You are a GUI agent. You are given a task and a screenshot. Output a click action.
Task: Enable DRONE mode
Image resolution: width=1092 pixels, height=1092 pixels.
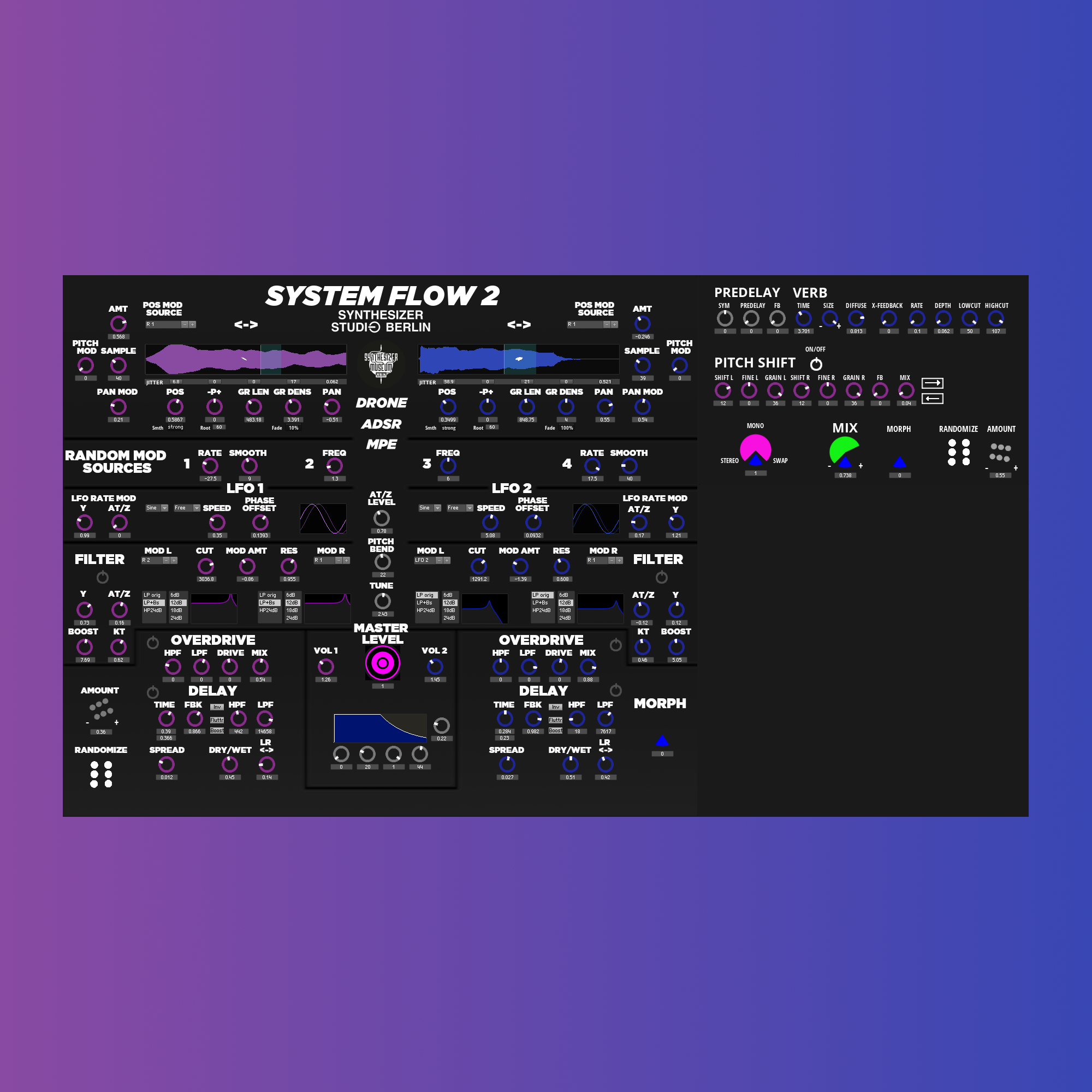pyautogui.click(x=382, y=403)
